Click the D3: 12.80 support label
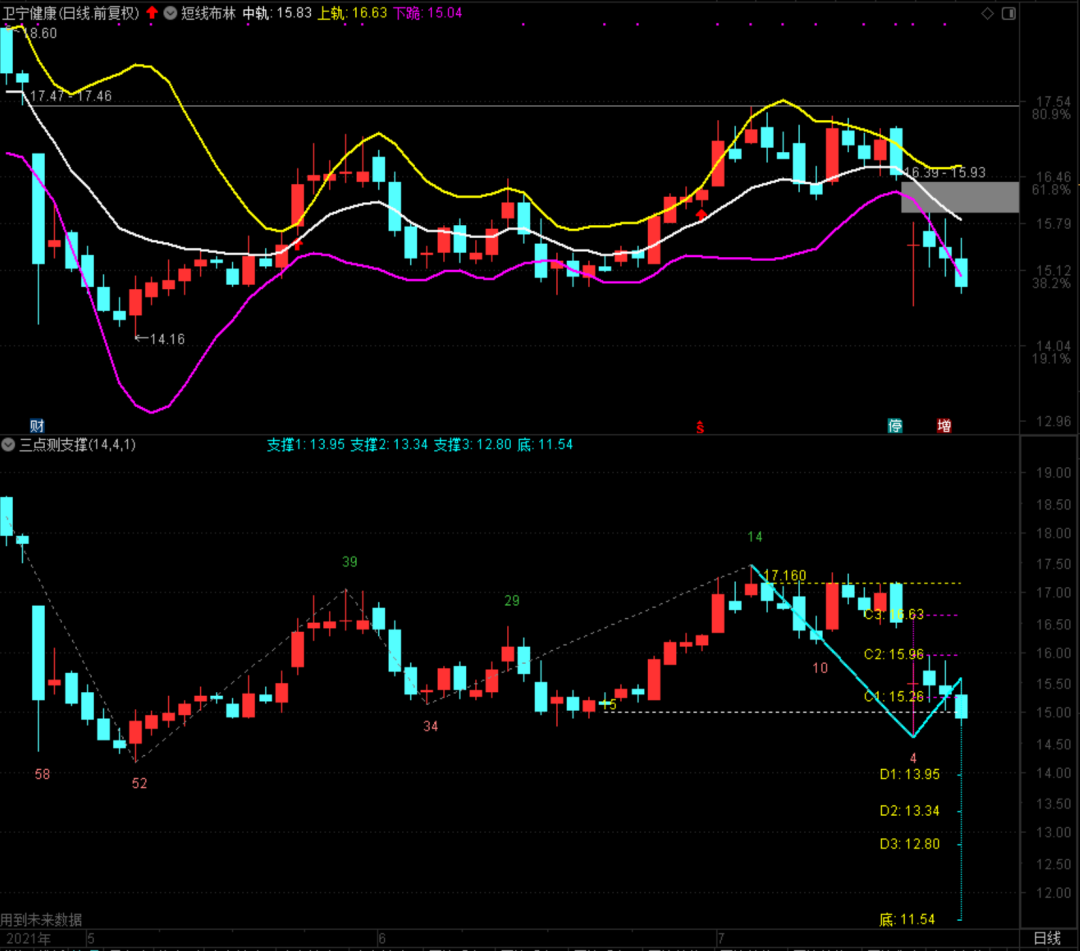Image resolution: width=1080 pixels, height=951 pixels. [909, 844]
